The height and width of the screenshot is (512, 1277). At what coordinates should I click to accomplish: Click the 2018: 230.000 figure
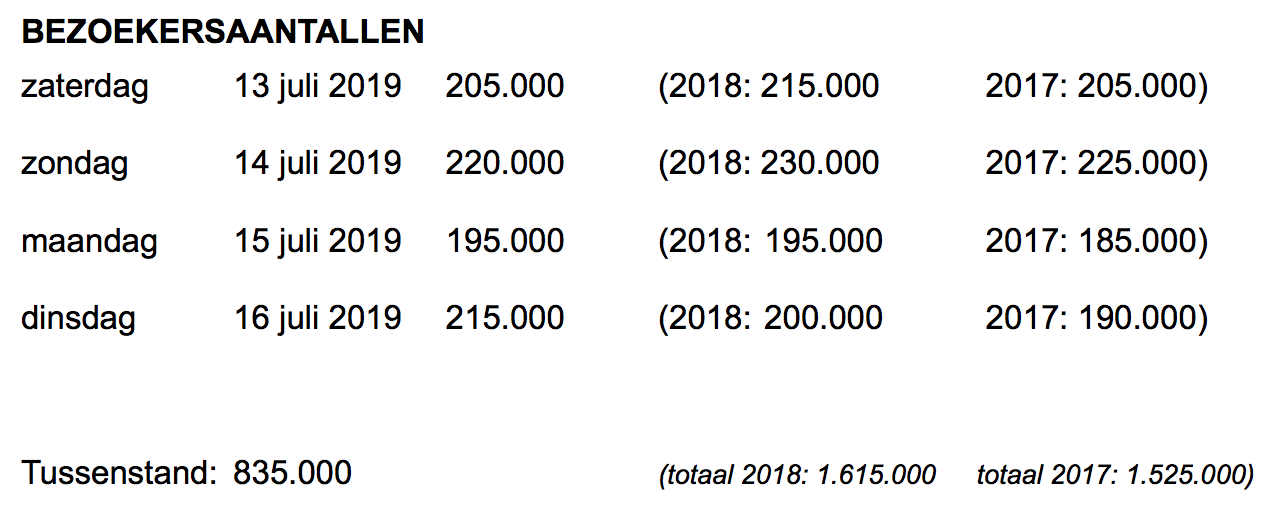(x=768, y=162)
